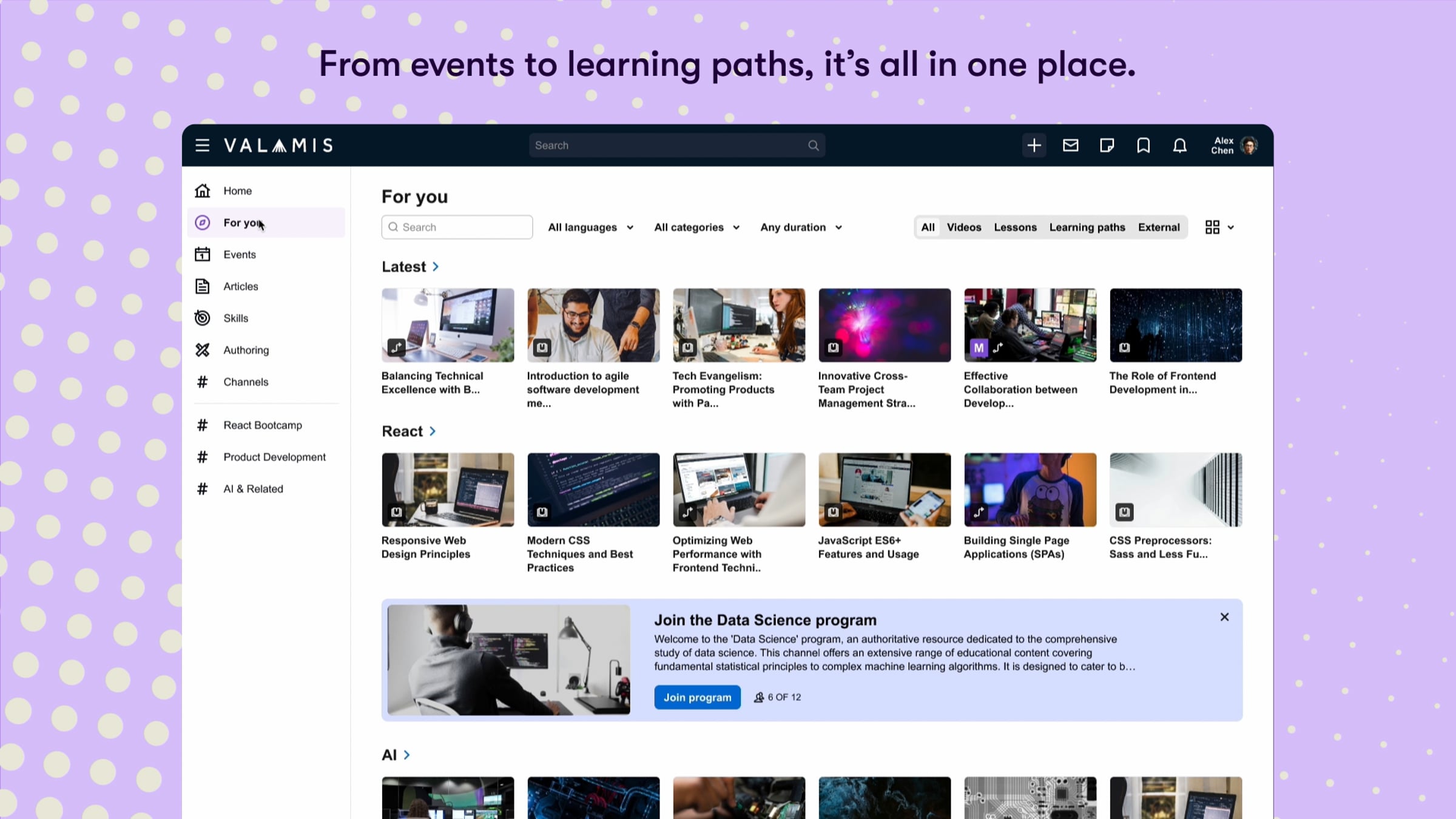Open the bookmarks icon
This screenshot has width=1456, height=819.
click(x=1143, y=146)
